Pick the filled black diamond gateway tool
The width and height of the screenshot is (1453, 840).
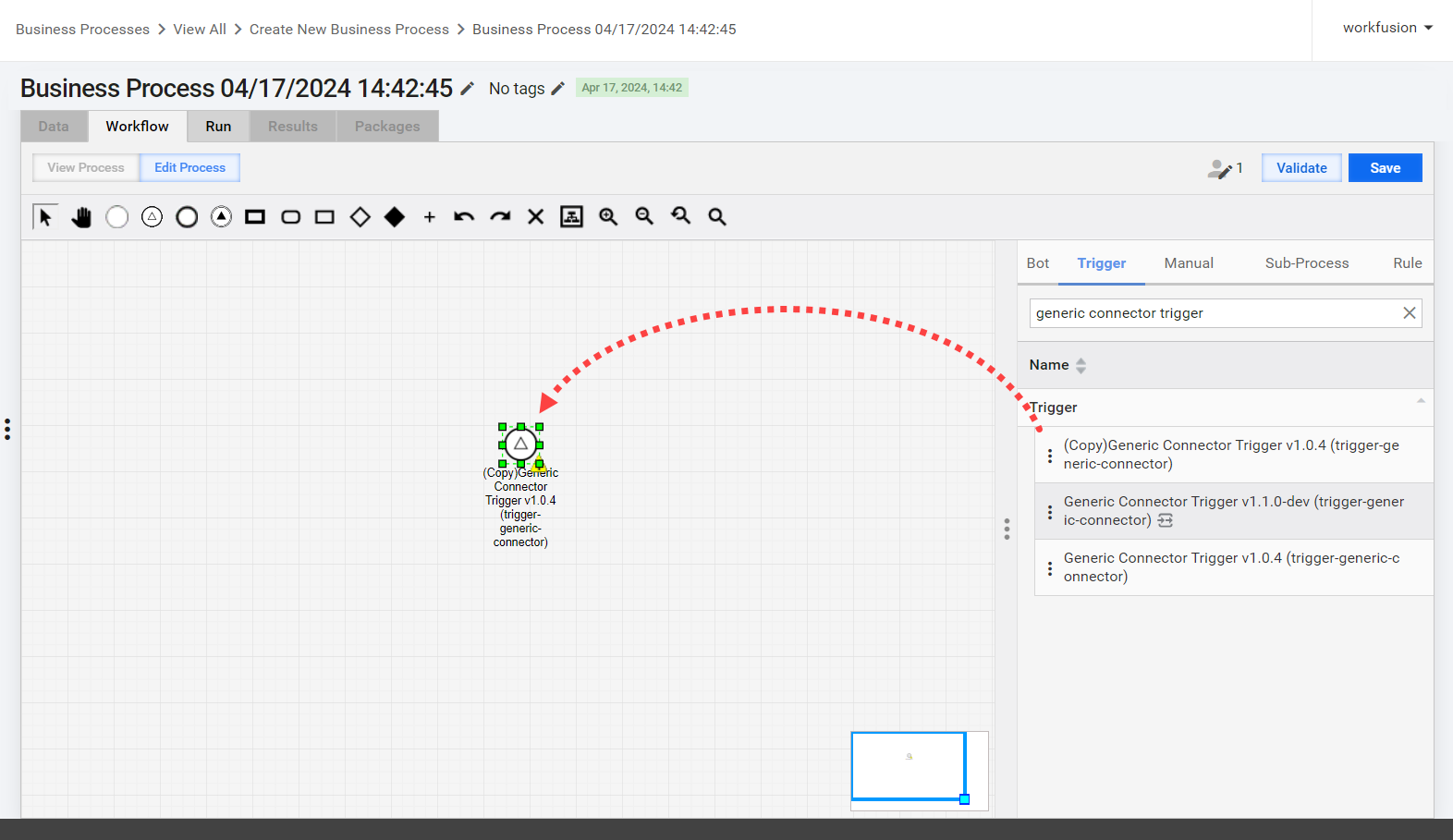pyautogui.click(x=395, y=217)
